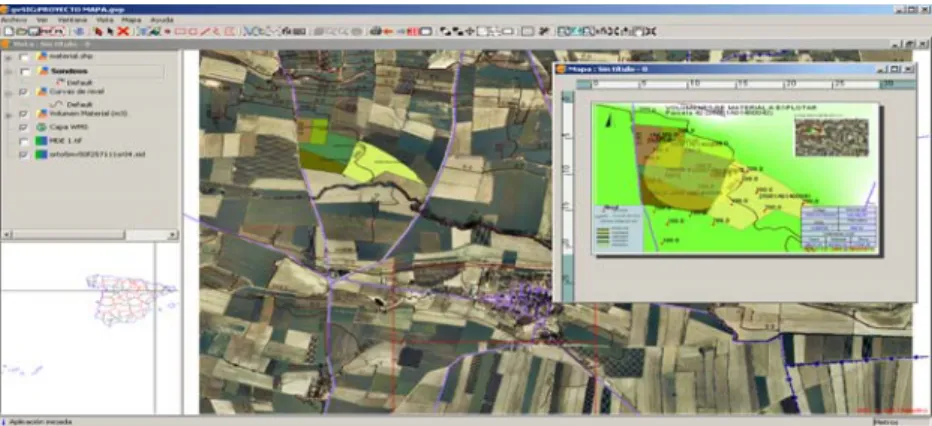932x426 pixels.
Task: Select the red line drawing tool icon
Action: click(205, 31)
